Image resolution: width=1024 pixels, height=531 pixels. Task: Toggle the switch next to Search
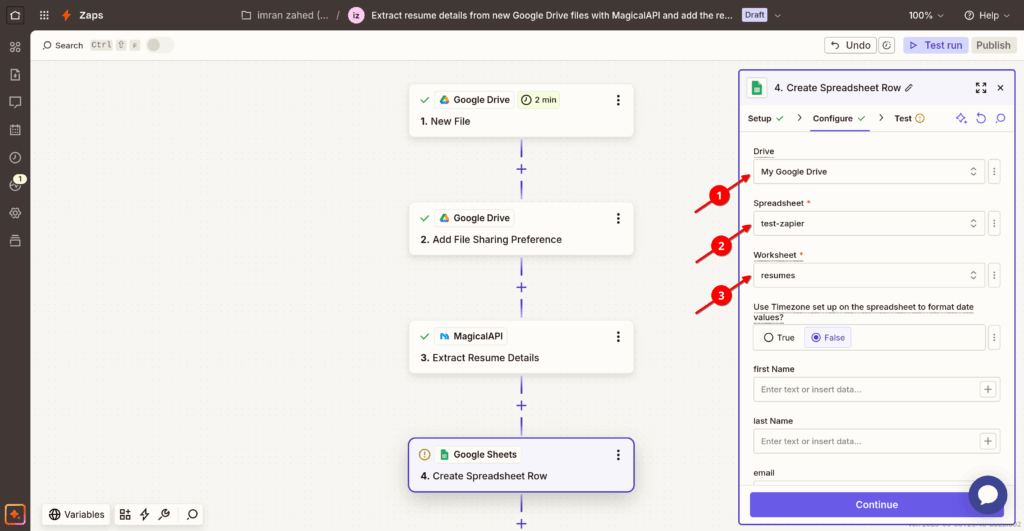point(159,45)
